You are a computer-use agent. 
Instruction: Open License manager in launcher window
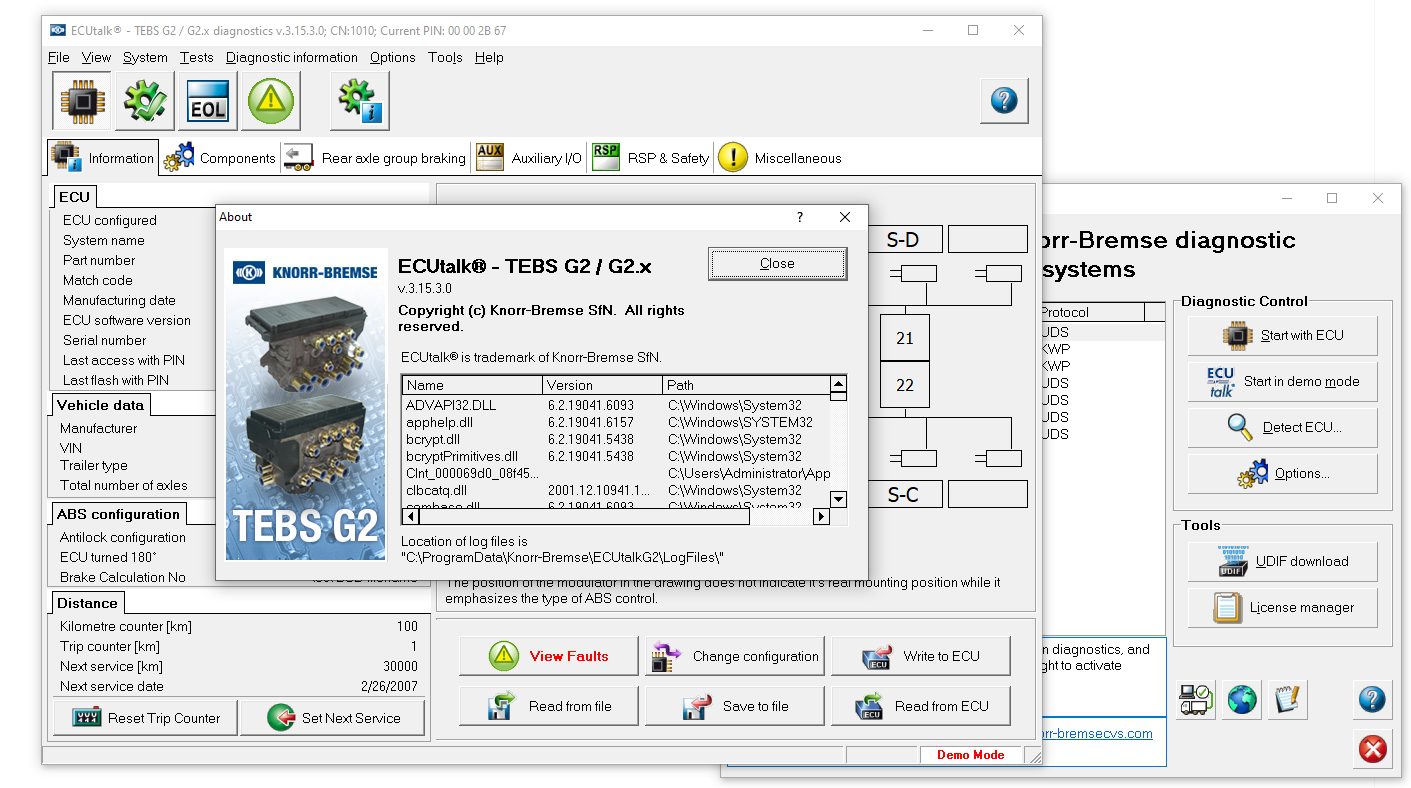click(x=1282, y=607)
